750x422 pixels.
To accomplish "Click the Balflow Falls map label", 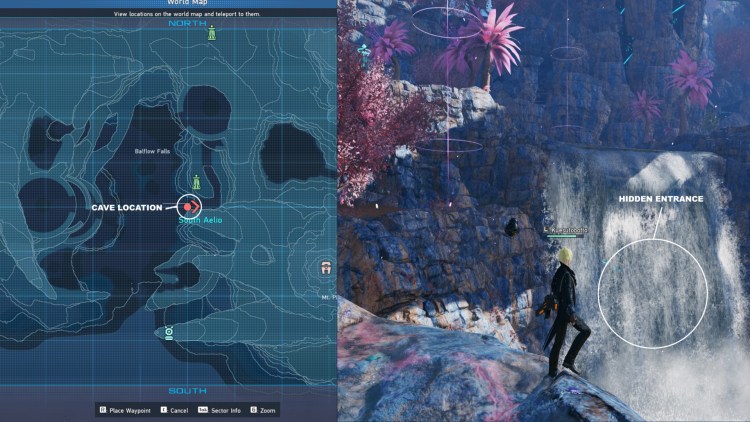I will [x=154, y=151].
